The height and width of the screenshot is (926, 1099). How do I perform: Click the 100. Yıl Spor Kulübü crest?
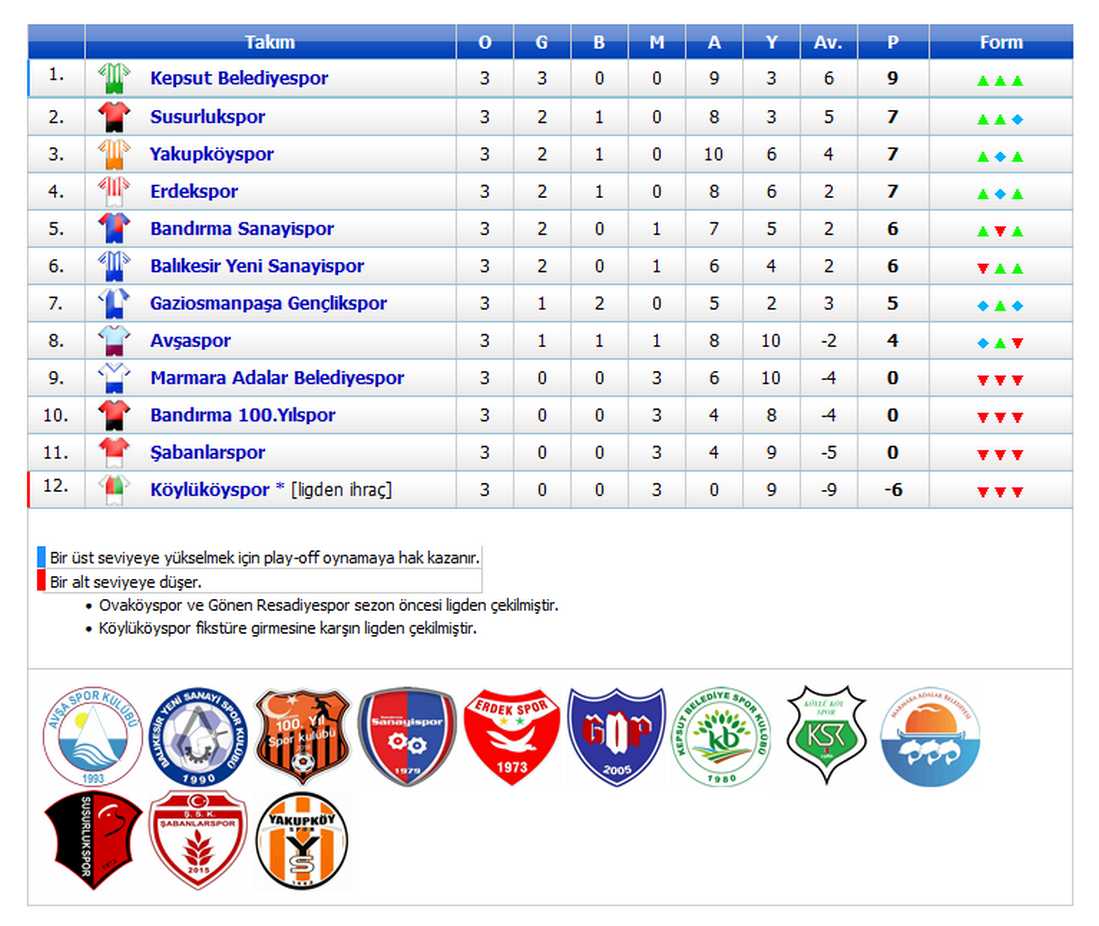click(302, 737)
